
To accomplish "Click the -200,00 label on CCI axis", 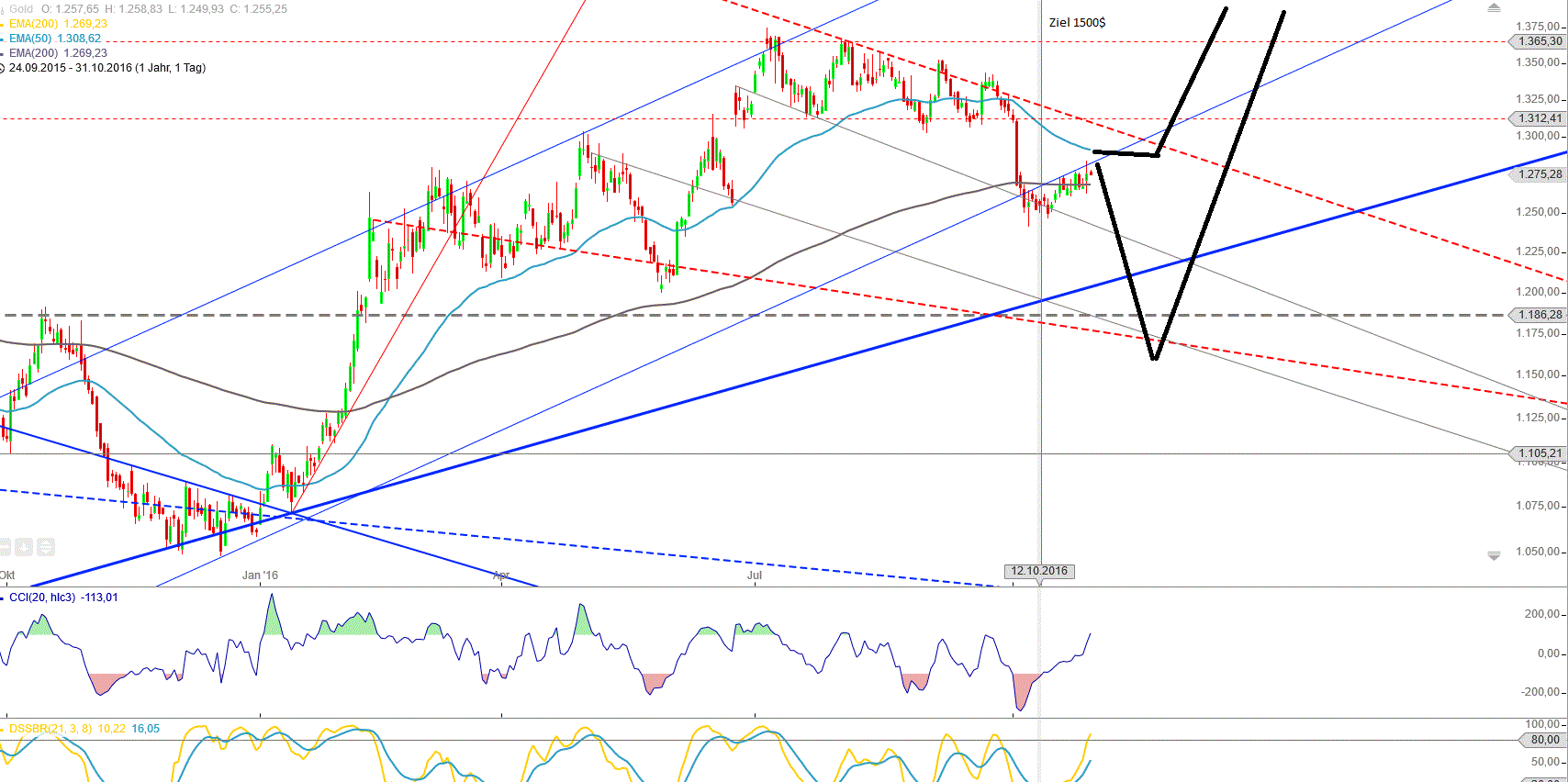I will coord(1542,692).
